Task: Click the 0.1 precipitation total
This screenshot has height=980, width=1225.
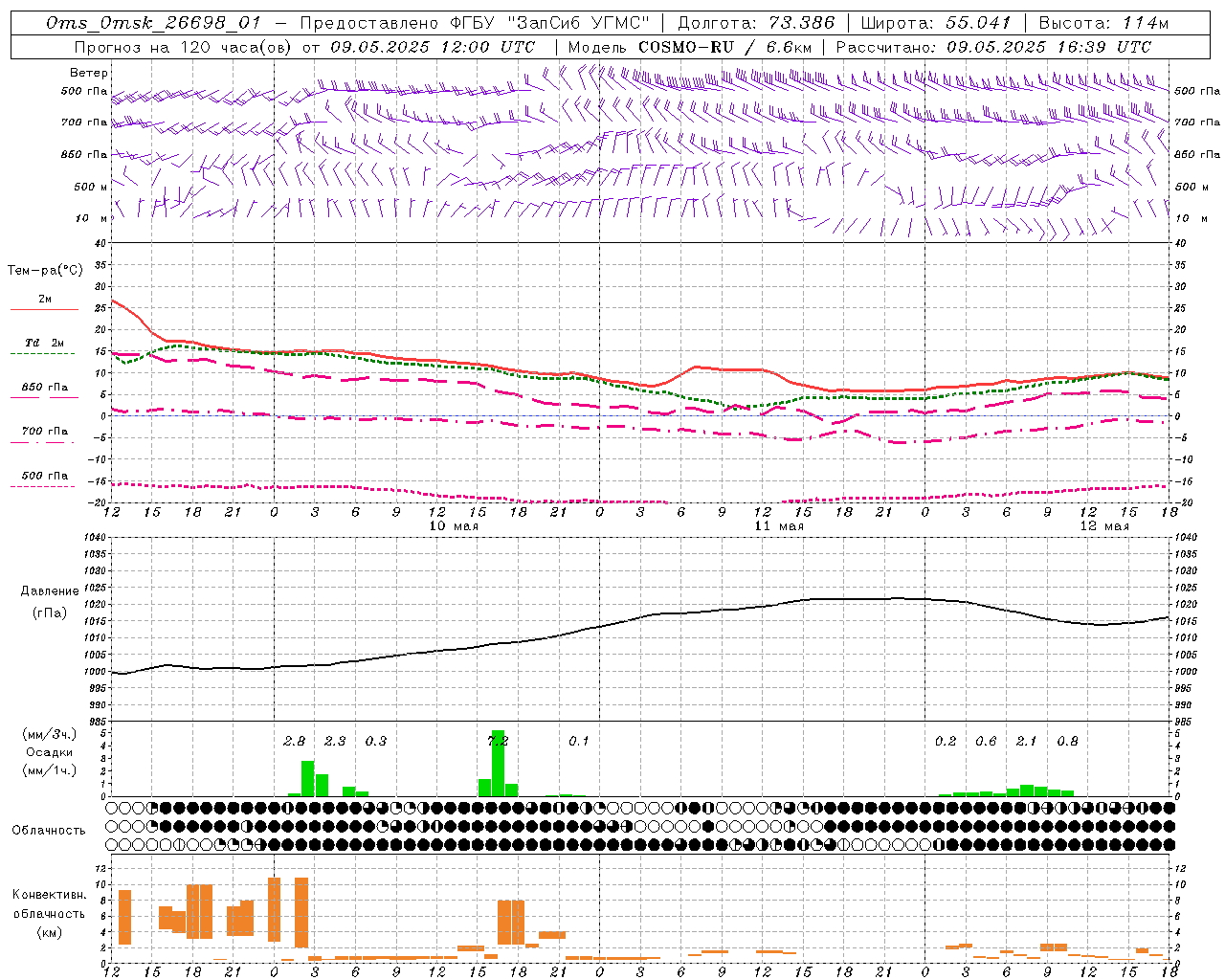Action: (579, 741)
